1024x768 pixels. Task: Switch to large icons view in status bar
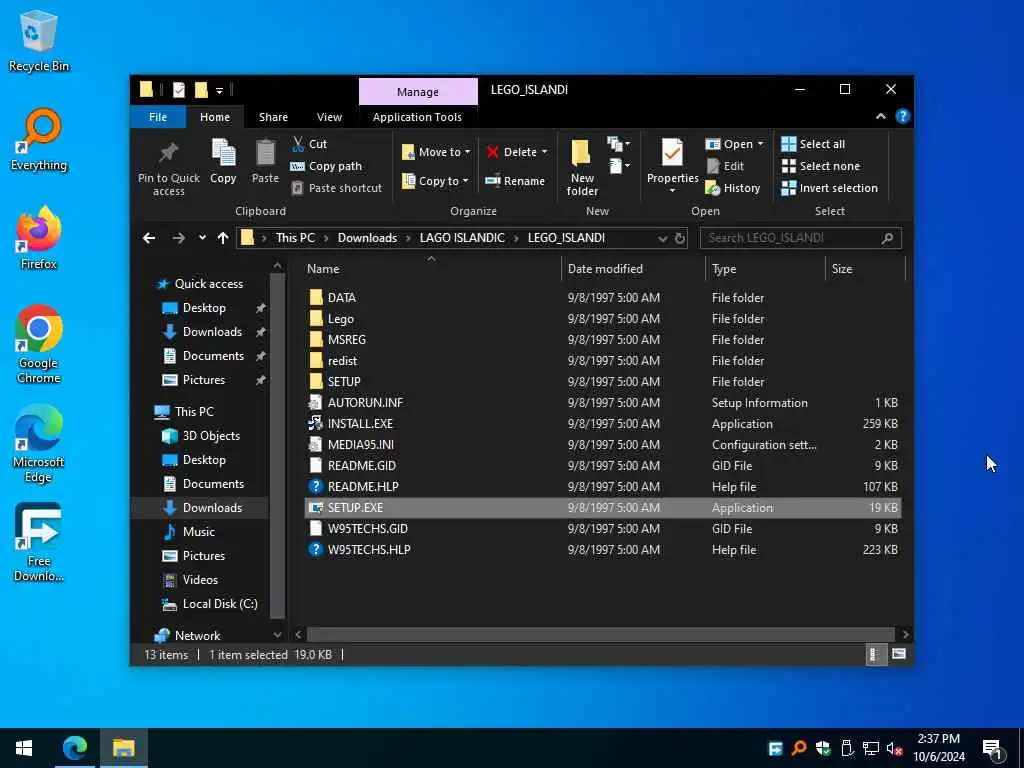pos(899,654)
